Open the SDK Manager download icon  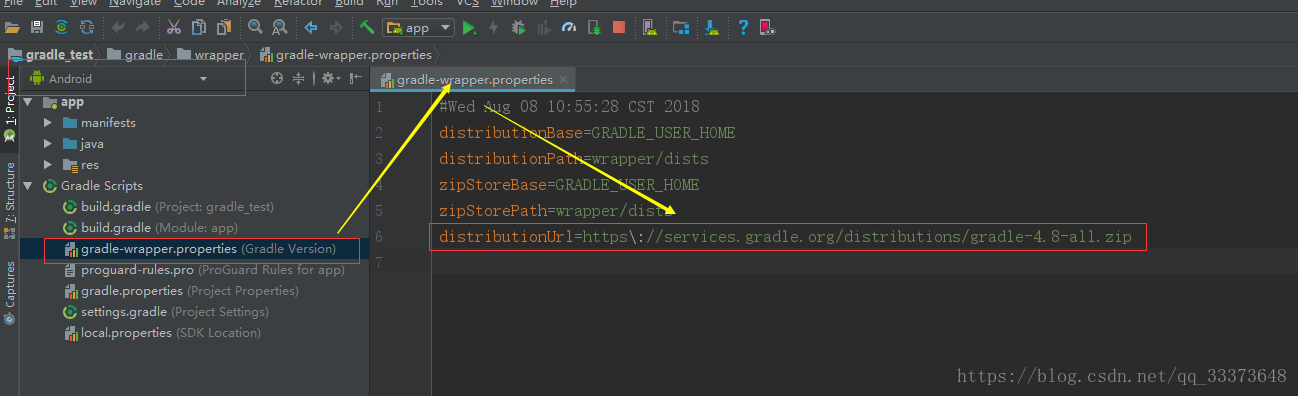710,27
